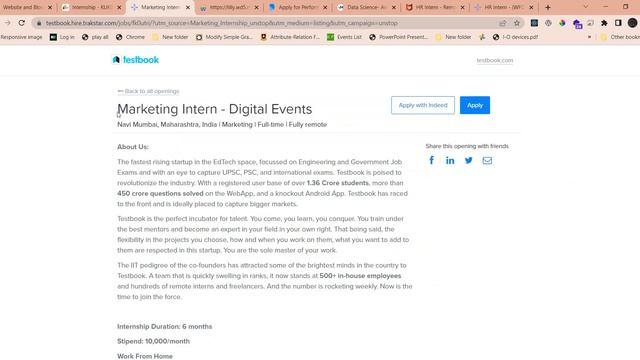This screenshot has height=360, width=640.
Task: Open the dark blue square extension
Action: 534,23
